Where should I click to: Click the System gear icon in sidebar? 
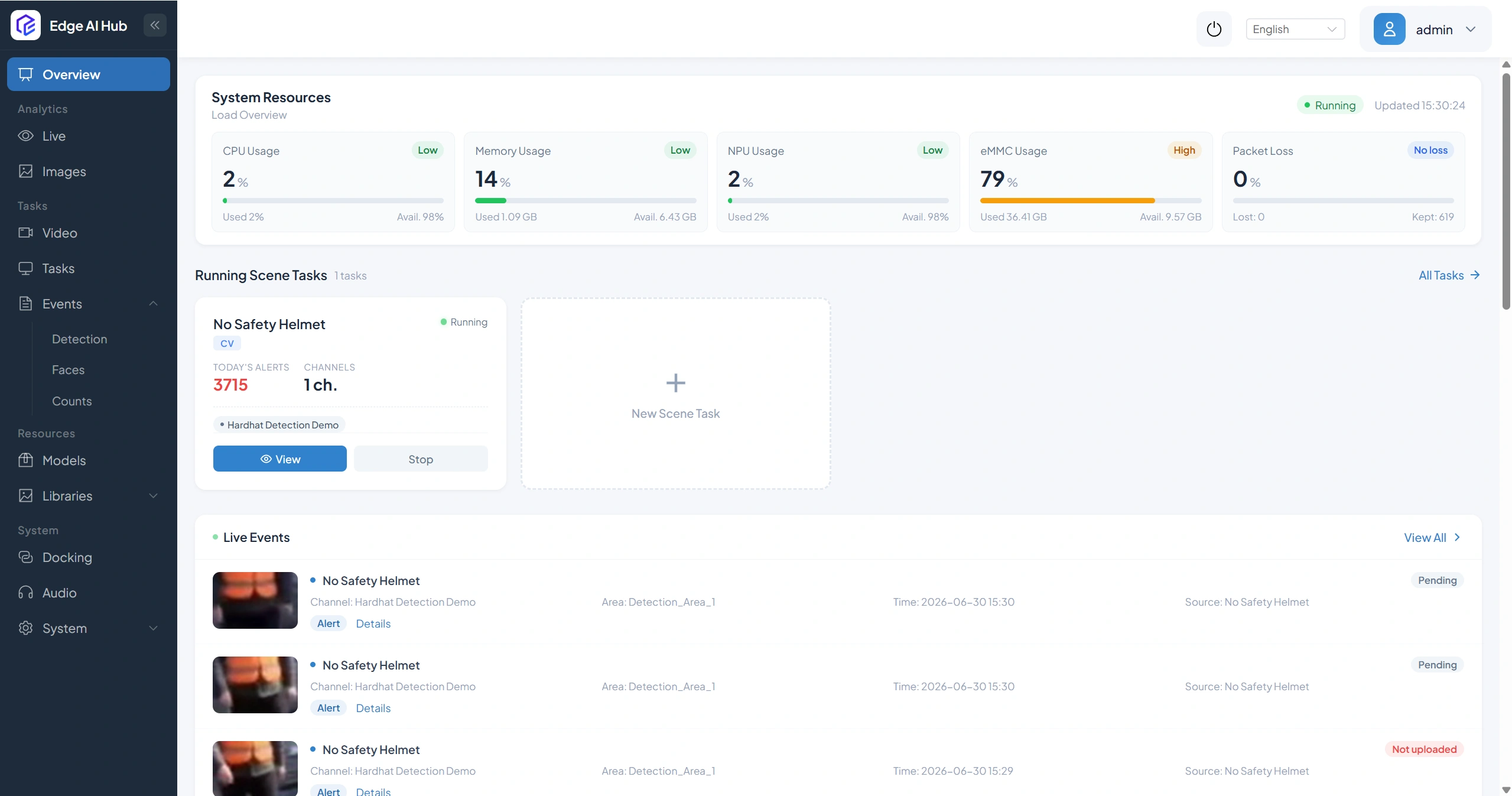(x=25, y=628)
